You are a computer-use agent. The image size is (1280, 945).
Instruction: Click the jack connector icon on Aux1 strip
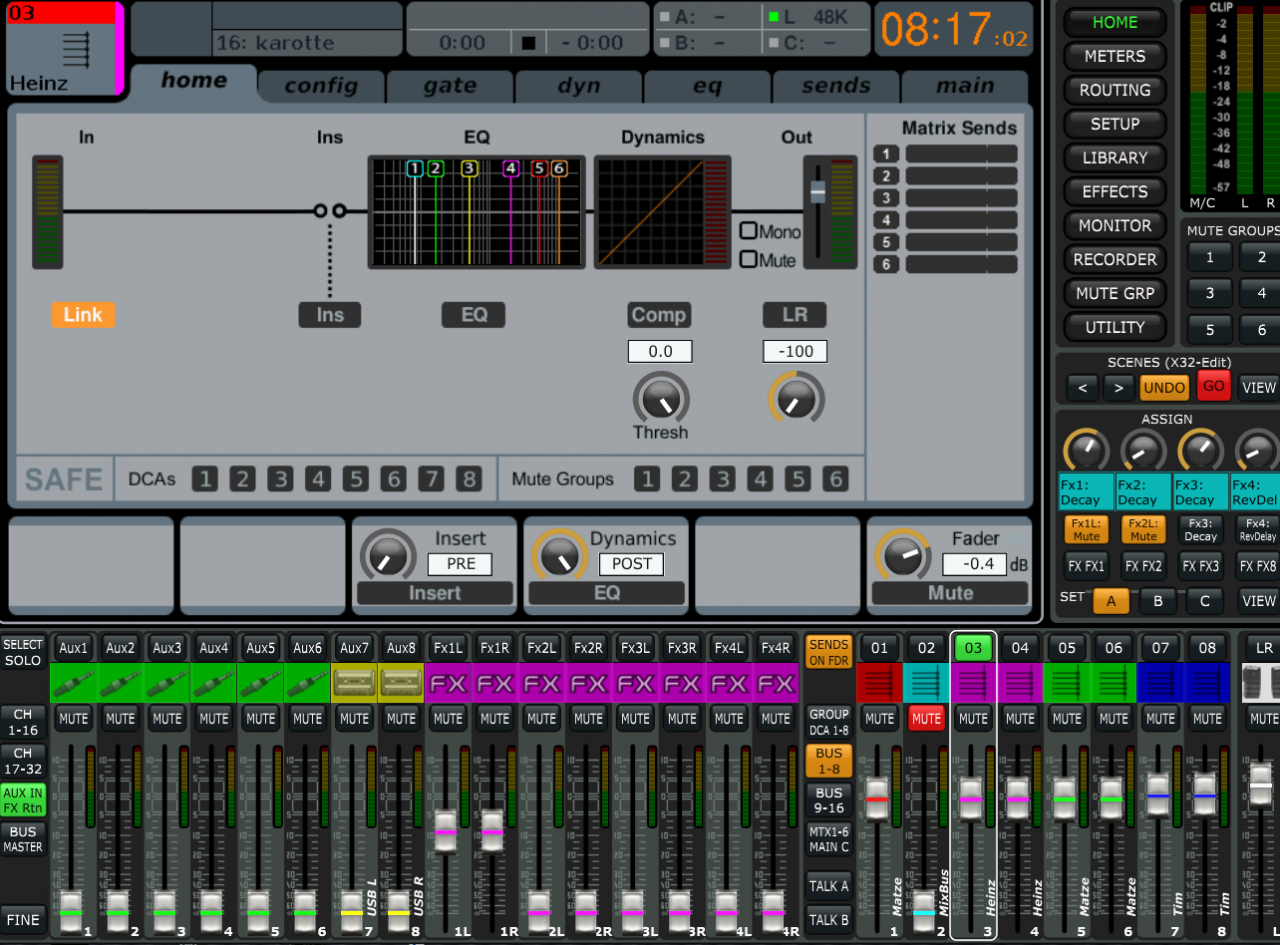(x=73, y=683)
